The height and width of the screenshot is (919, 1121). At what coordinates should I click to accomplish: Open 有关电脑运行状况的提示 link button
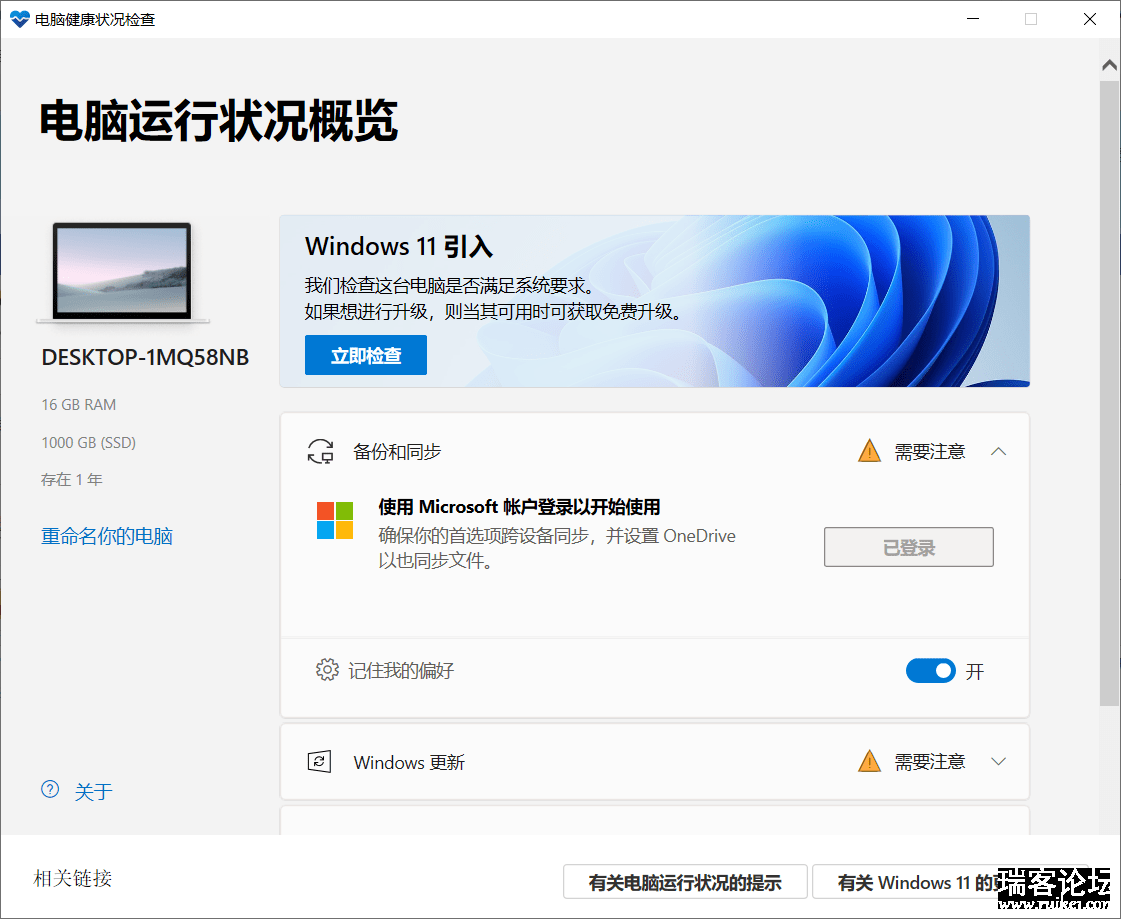685,883
